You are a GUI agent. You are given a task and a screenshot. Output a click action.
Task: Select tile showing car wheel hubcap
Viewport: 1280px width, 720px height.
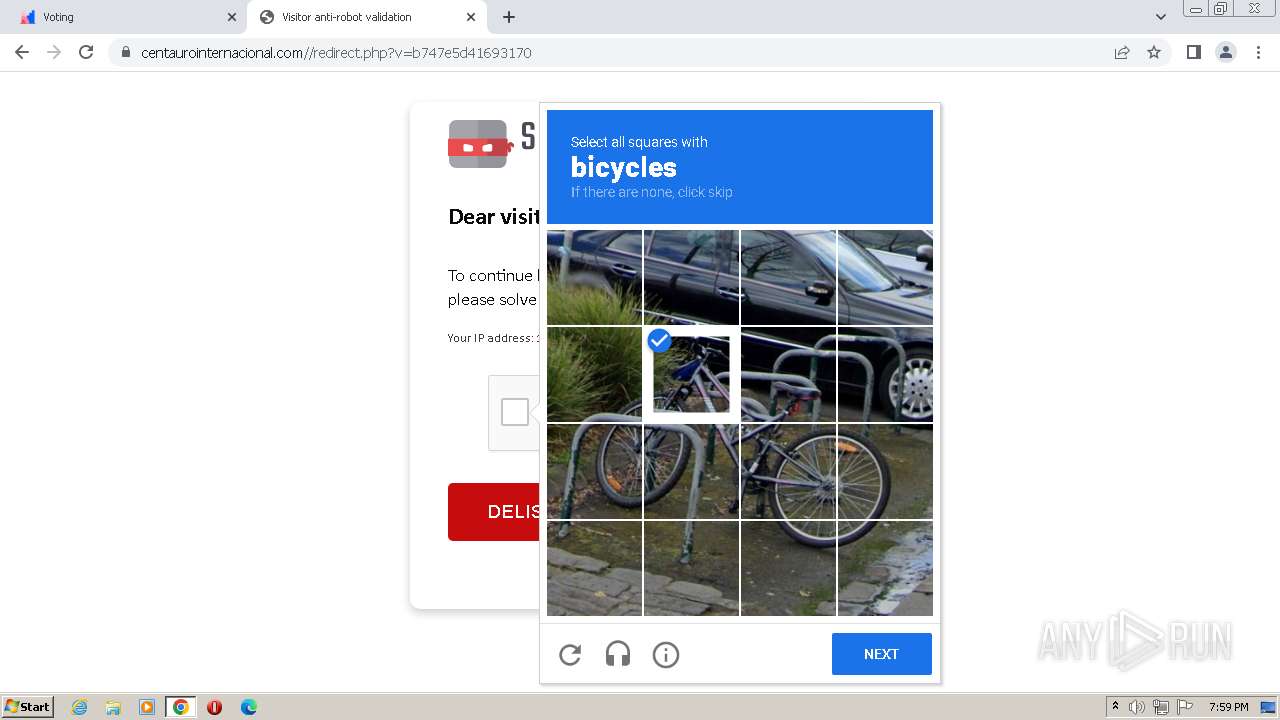(x=886, y=375)
